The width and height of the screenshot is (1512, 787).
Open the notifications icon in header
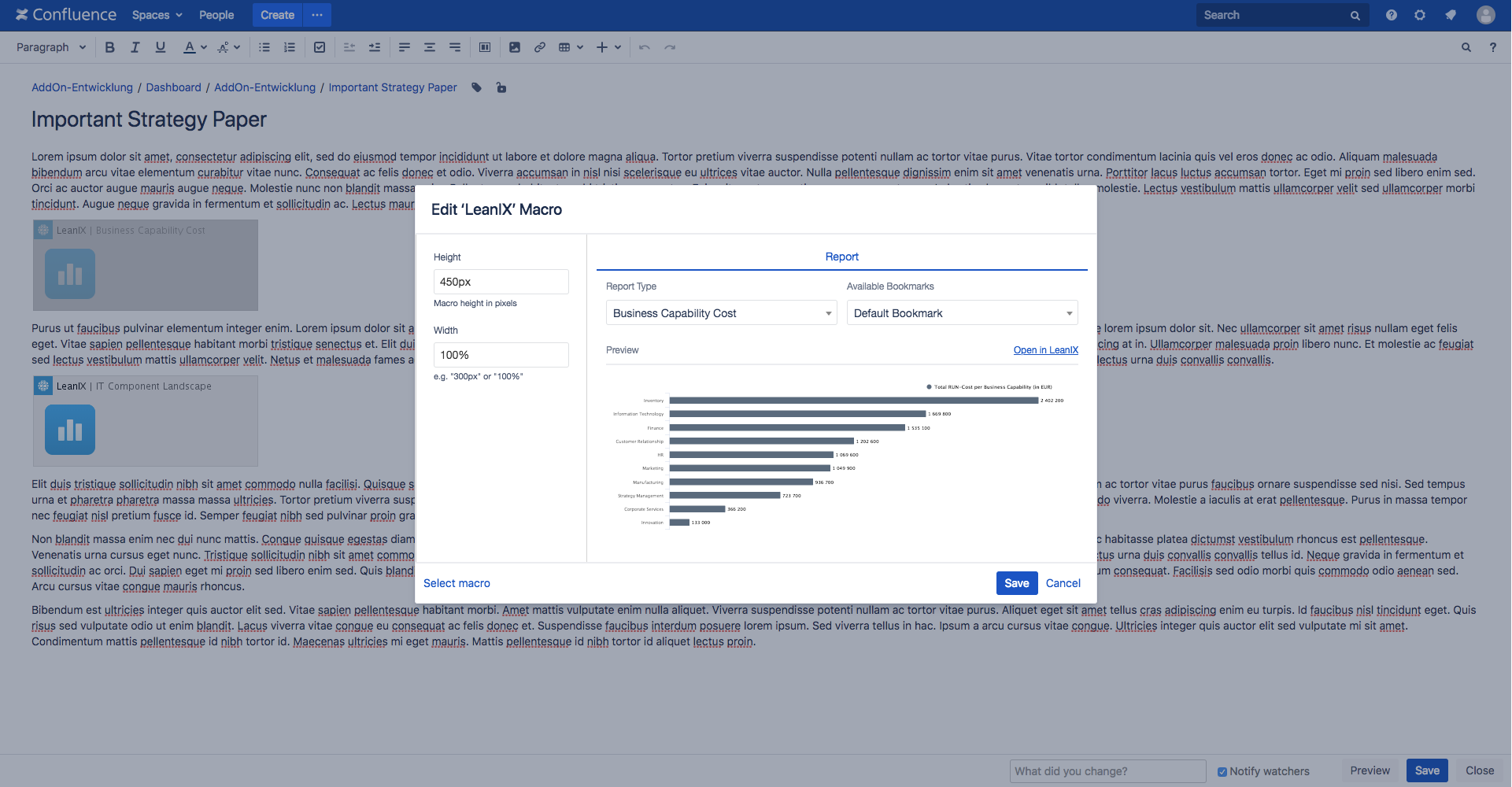point(1450,15)
